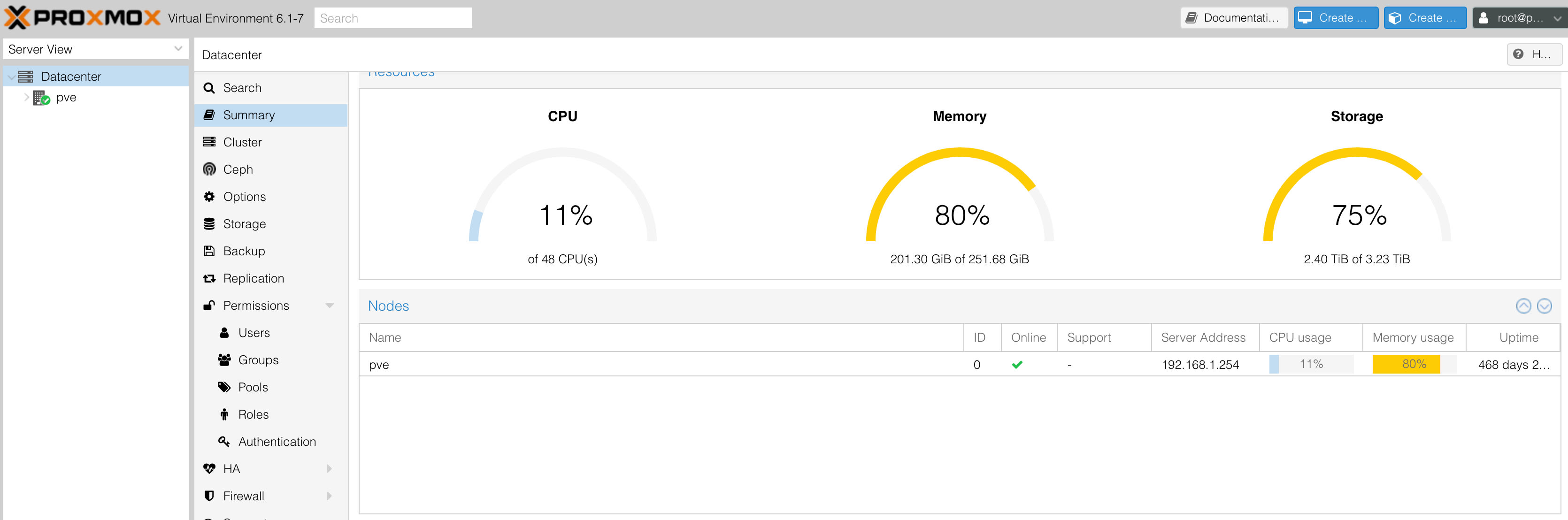Screen dimensions: 1568x520
Task: Click the Authentication key icon
Action: pos(224,442)
